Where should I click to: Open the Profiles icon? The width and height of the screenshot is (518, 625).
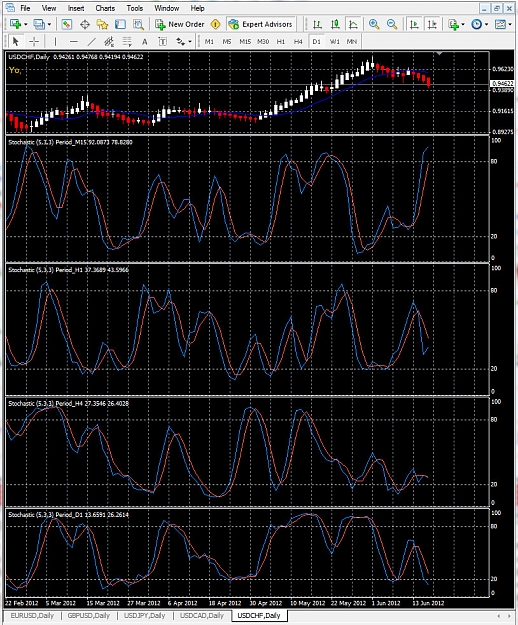pos(39,24)
